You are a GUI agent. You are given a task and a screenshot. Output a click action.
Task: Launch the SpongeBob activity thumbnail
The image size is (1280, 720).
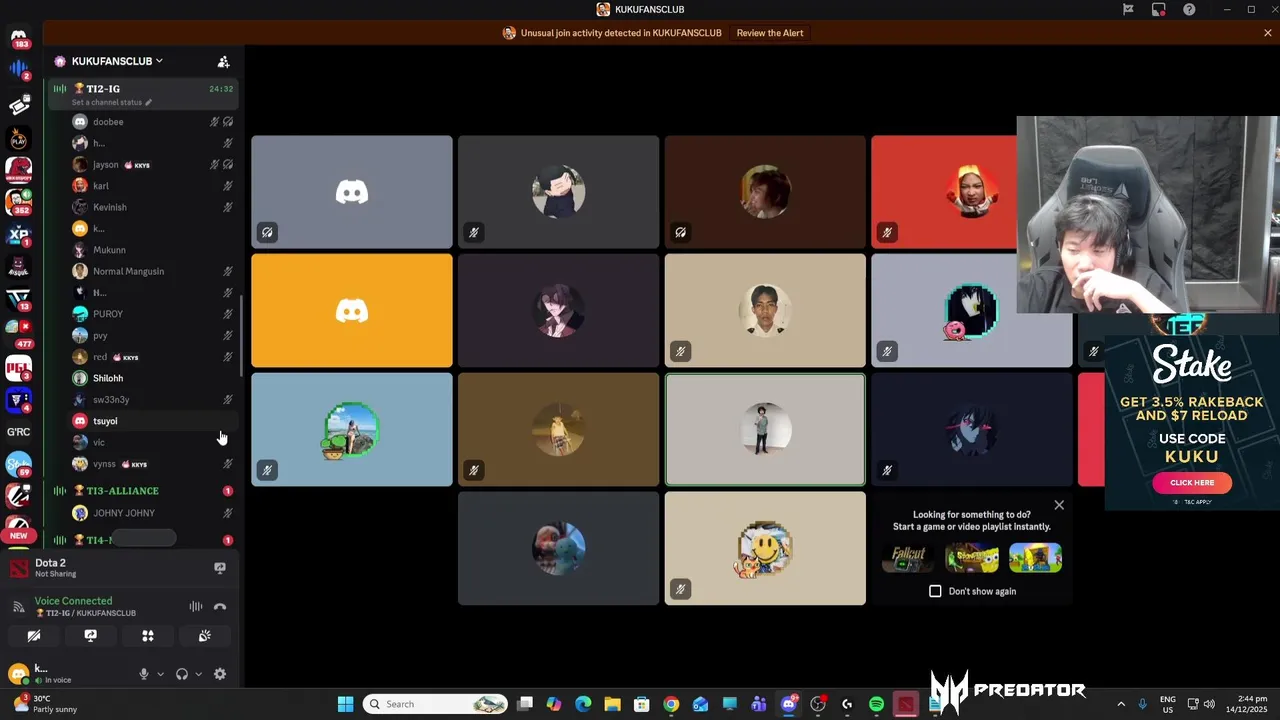tap(972, 558)
